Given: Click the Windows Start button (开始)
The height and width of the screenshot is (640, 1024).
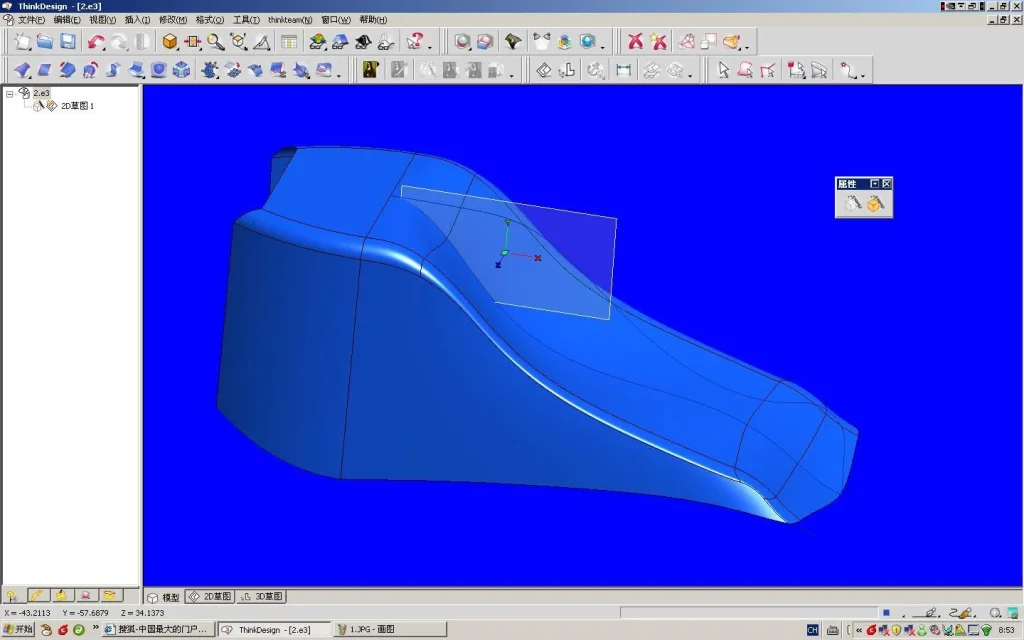Looking at the screenshot, I should coord(18,630).
